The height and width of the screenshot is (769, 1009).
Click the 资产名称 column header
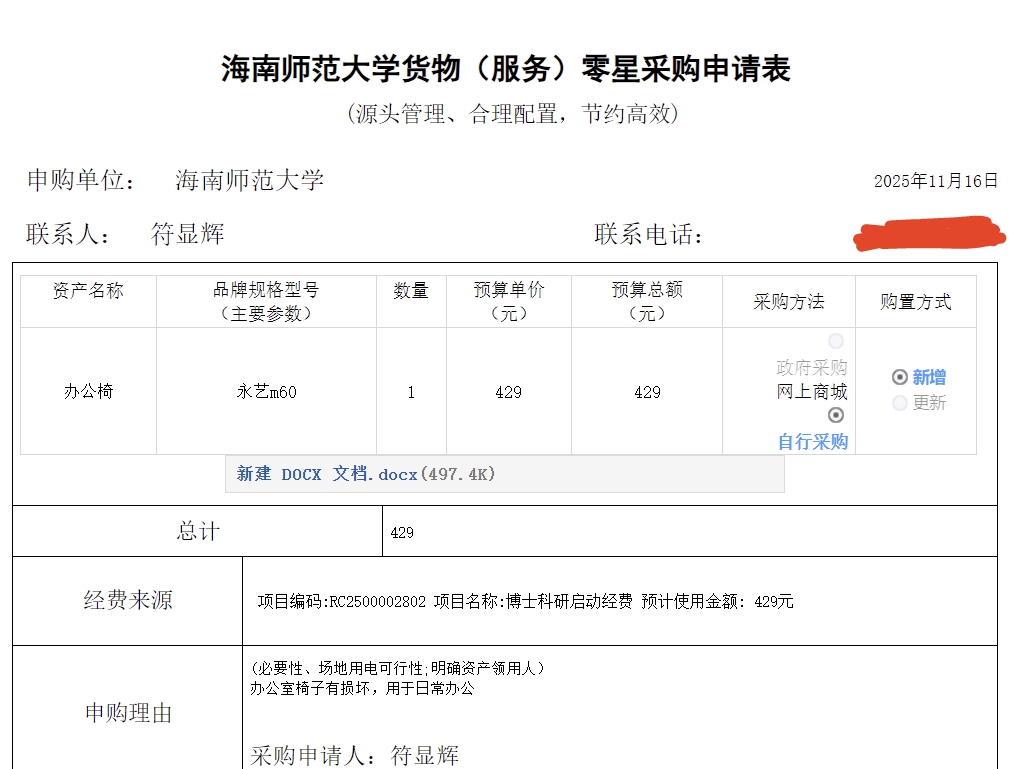point(89,291)
